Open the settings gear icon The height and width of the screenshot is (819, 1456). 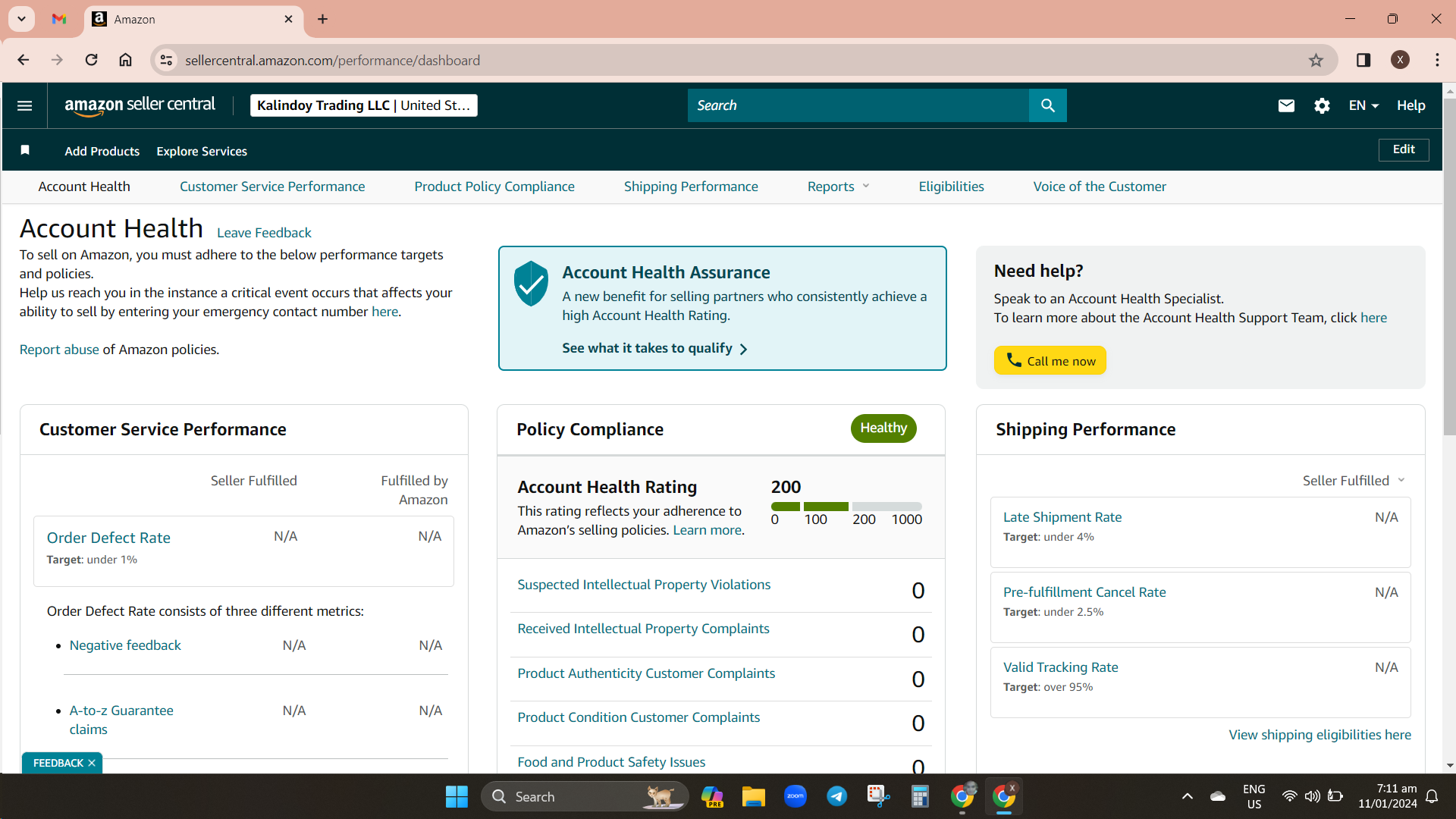tap(1322, 105)
